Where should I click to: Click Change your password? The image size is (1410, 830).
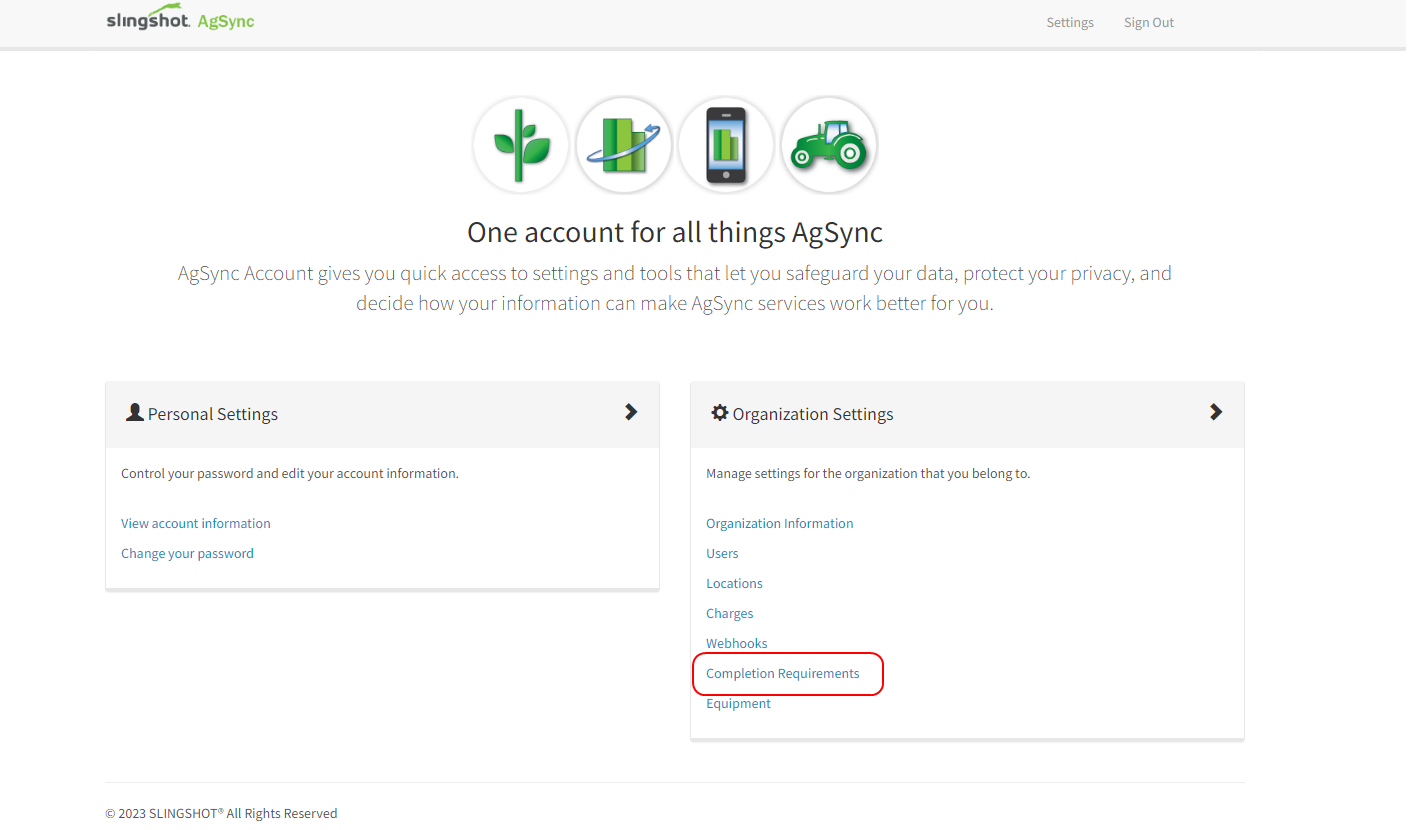tap(187, 552)
